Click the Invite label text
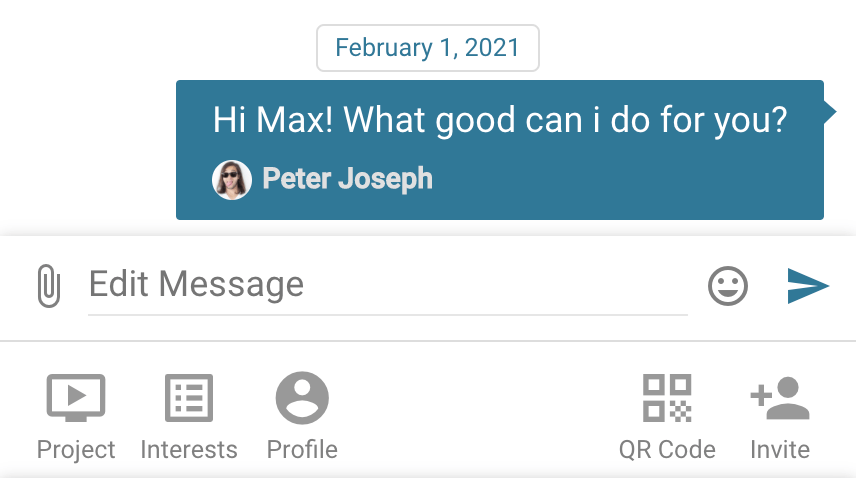The height and width of the screenshot is (478, 856). coord(780,450)
